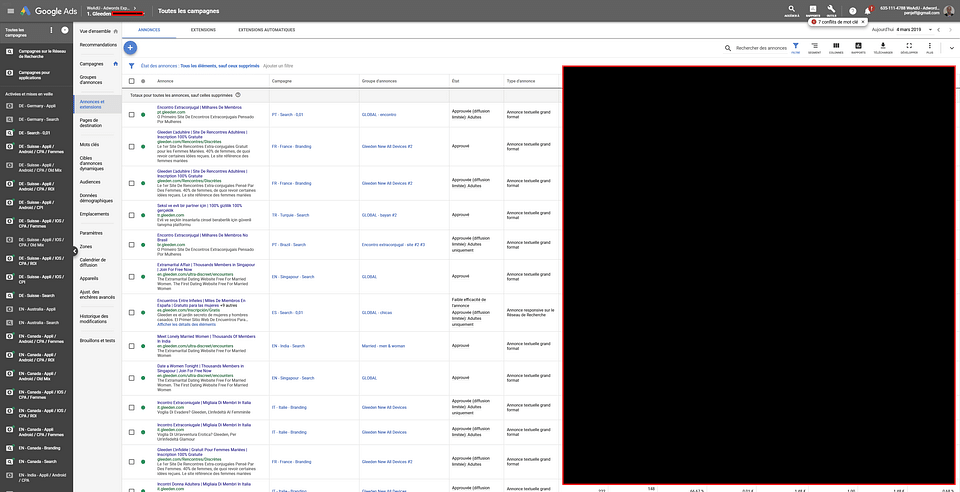Open the PT - Search - 0,01 campaign link
The image size is (960, 492).
pyautogui.click(x=287, y=114)
